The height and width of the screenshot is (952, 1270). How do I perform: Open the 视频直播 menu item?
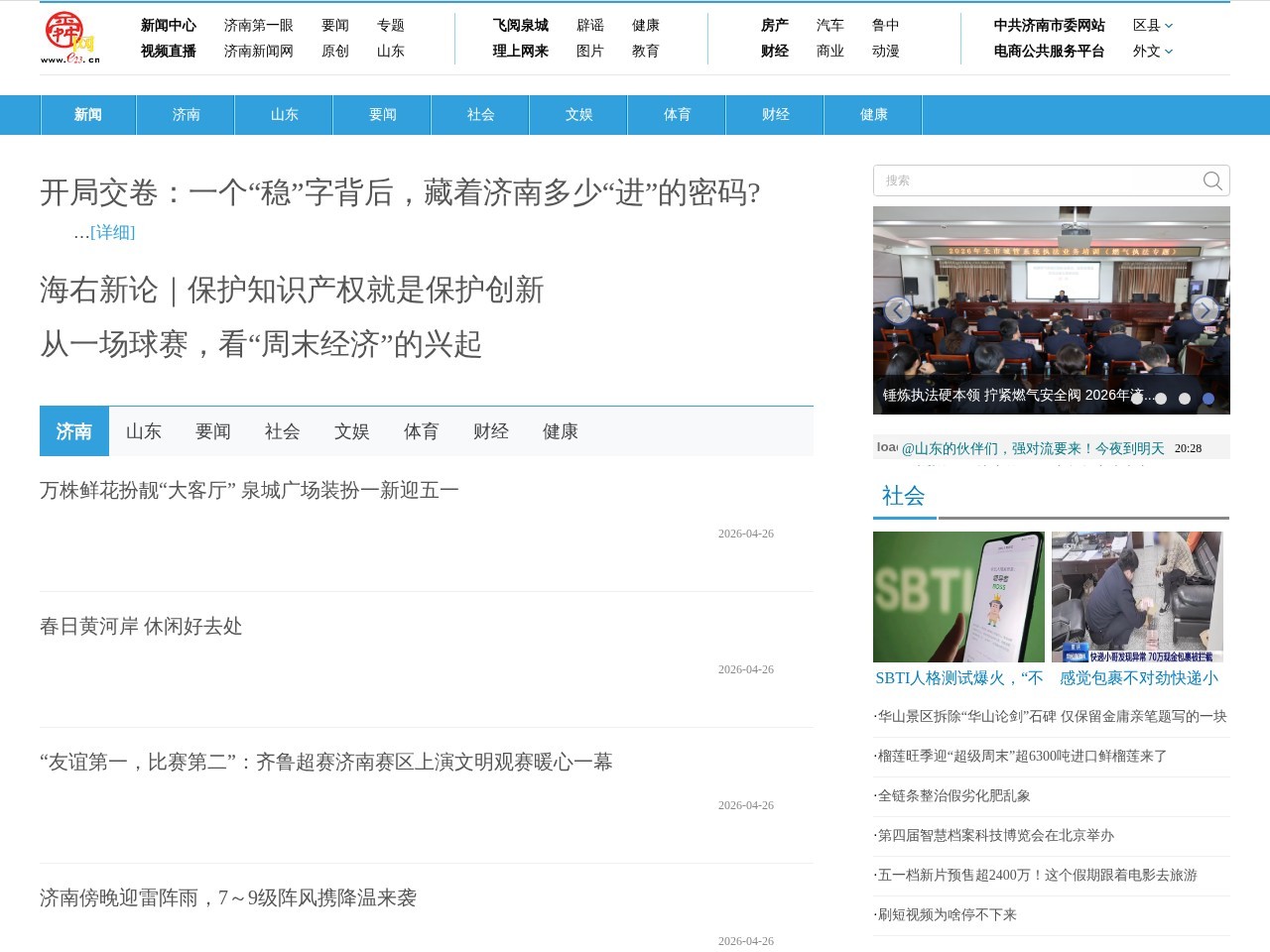[x=169, y=52]
